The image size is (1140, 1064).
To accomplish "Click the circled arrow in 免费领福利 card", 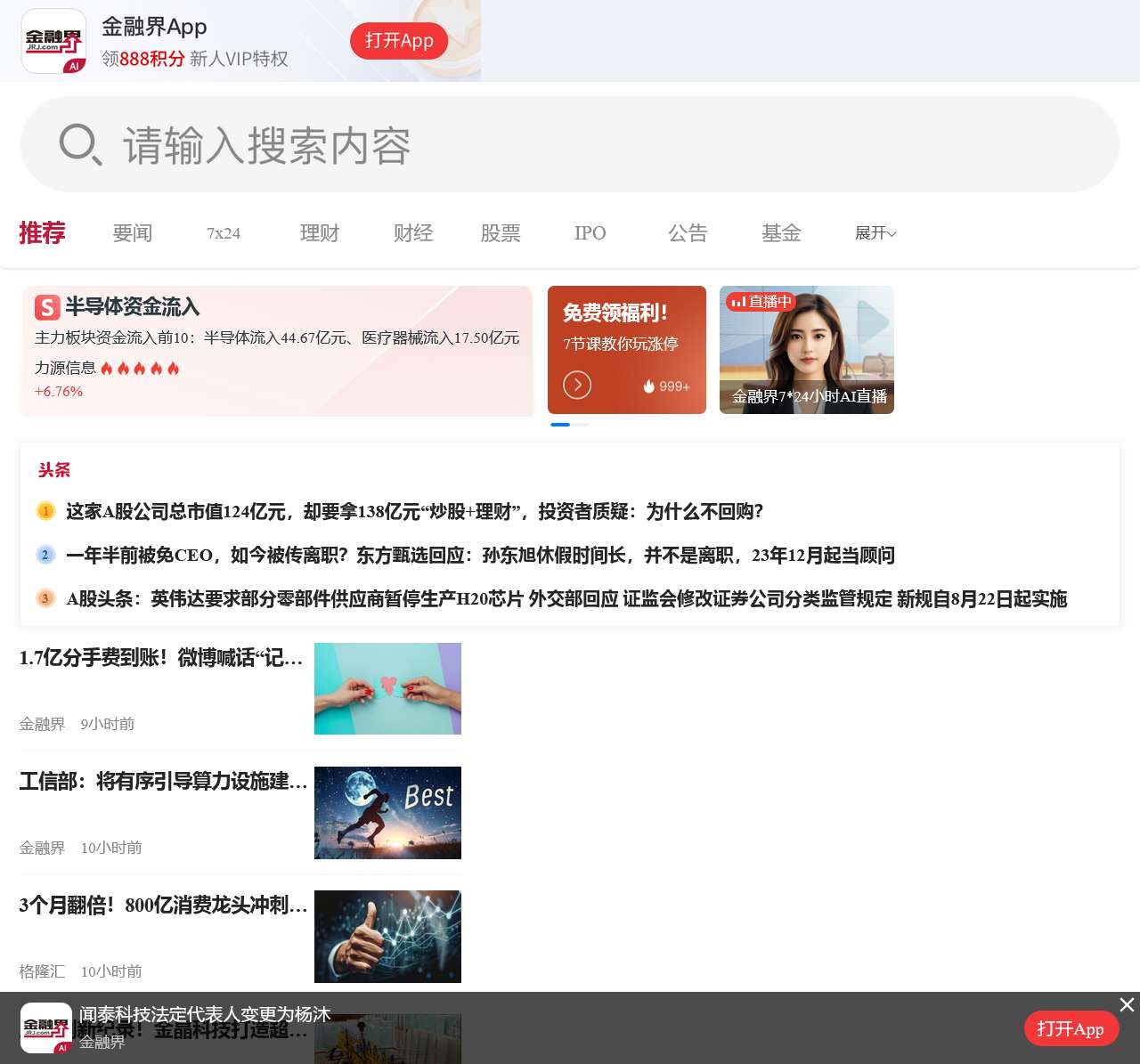I will pos(577,385).
